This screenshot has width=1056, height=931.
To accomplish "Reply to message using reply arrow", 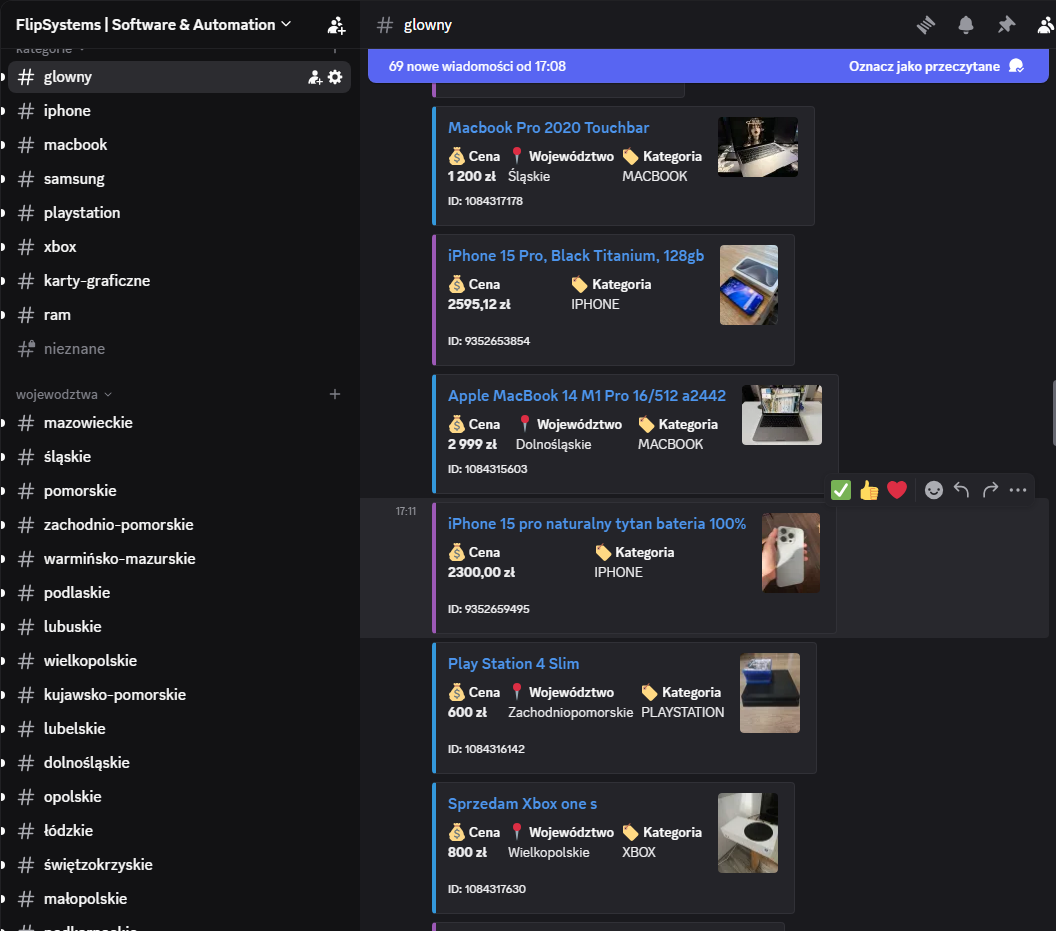I will (x=962, y=490).
